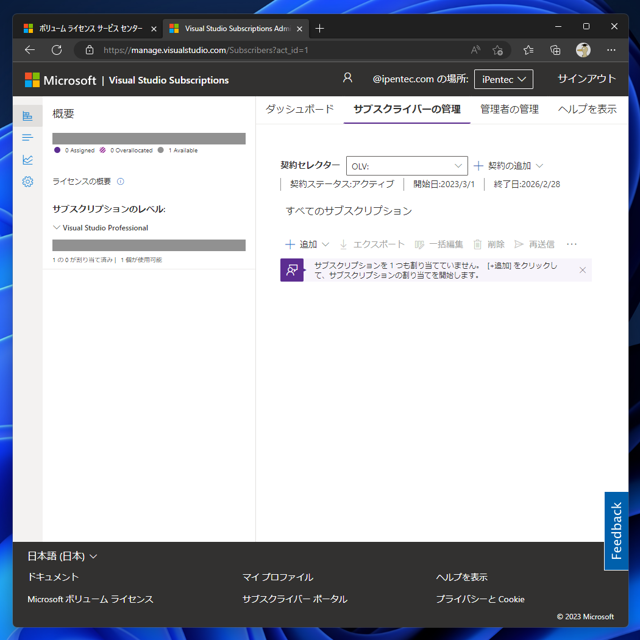Open the browser favorites list icon
Screen dimensions: 640x640
528,50
